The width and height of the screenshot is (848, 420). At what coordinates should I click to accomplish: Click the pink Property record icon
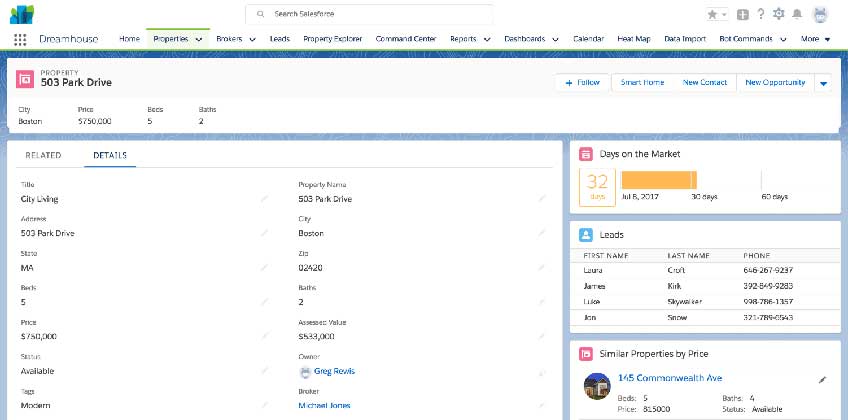click(x=25, y=79)
